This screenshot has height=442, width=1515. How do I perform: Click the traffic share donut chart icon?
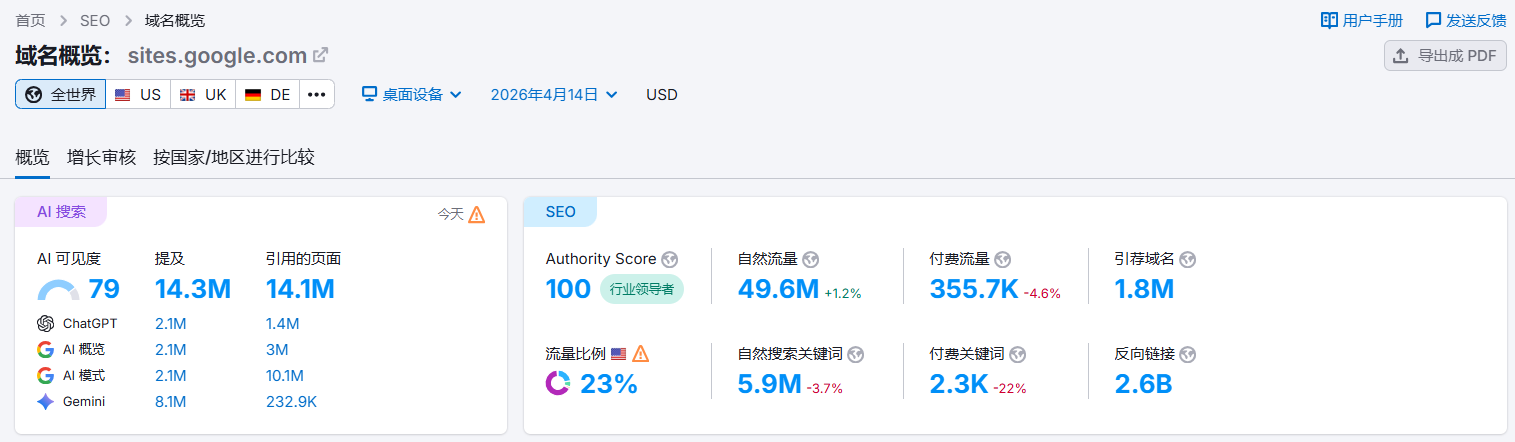coord(558,383)
